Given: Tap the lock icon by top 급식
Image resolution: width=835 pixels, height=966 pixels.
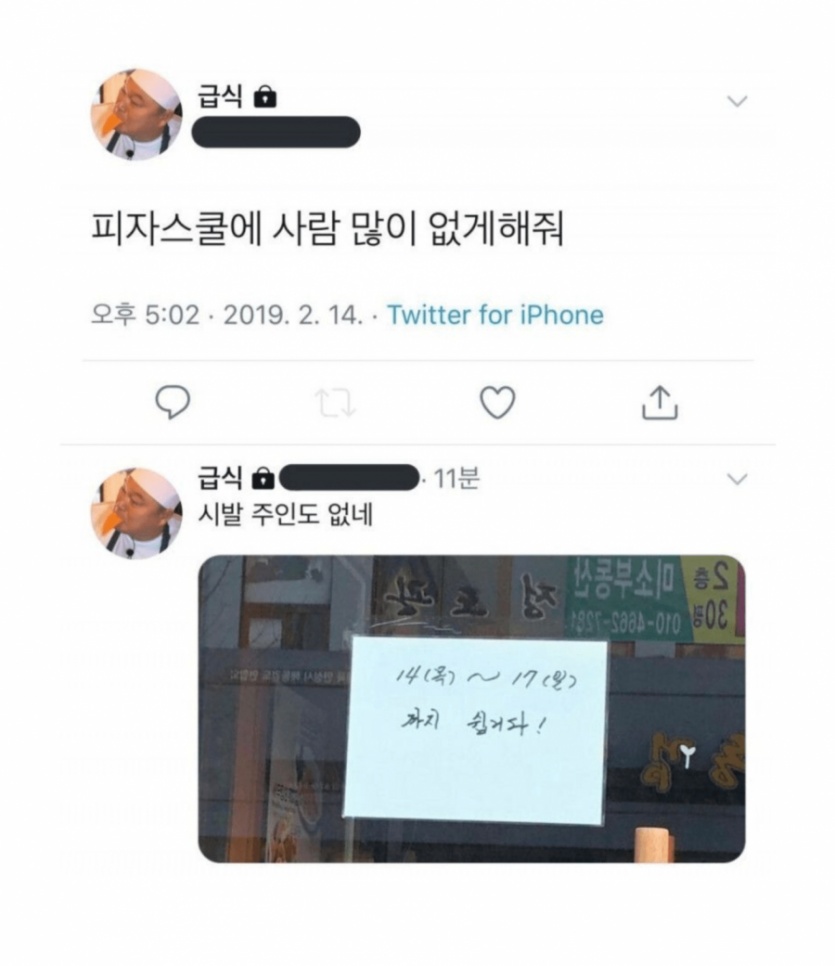Looking at the screenshot, I should 266,97.
